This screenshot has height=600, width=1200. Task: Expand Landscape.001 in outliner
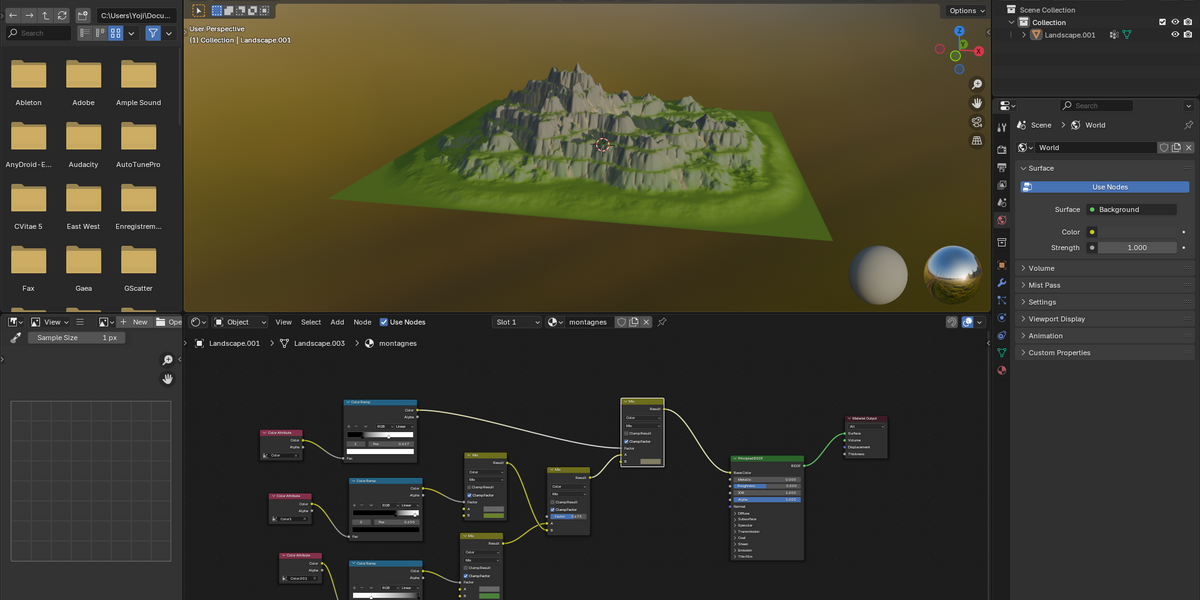(x=1023, y=34)
